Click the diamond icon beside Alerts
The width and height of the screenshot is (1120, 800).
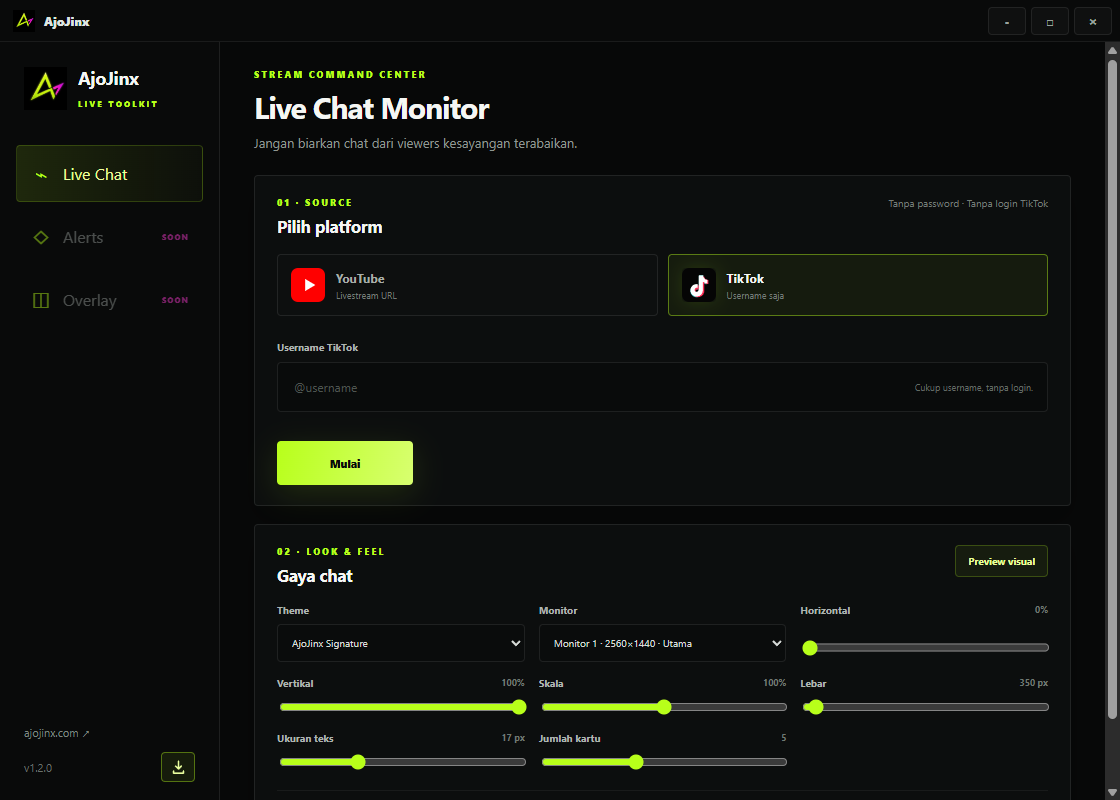pos(41,237)
